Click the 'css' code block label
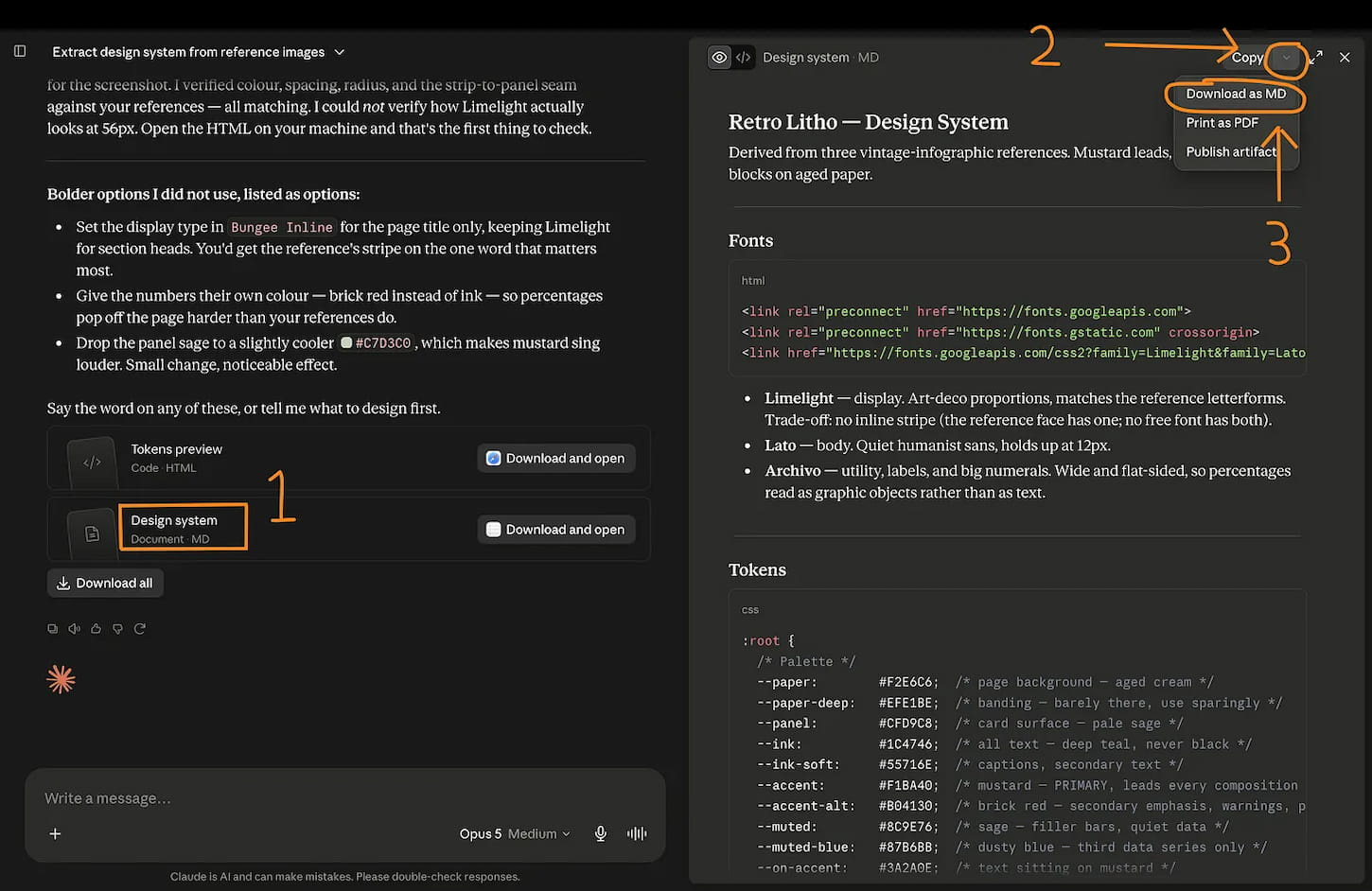 coord(750,609)
